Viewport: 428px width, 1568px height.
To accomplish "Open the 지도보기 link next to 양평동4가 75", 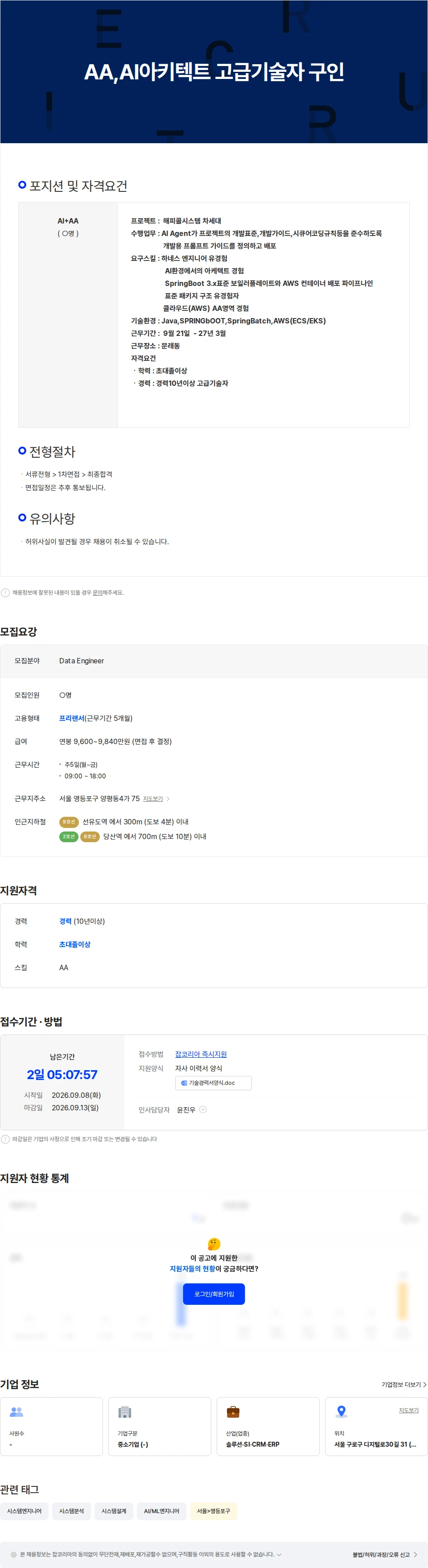I will click(152, 798).
